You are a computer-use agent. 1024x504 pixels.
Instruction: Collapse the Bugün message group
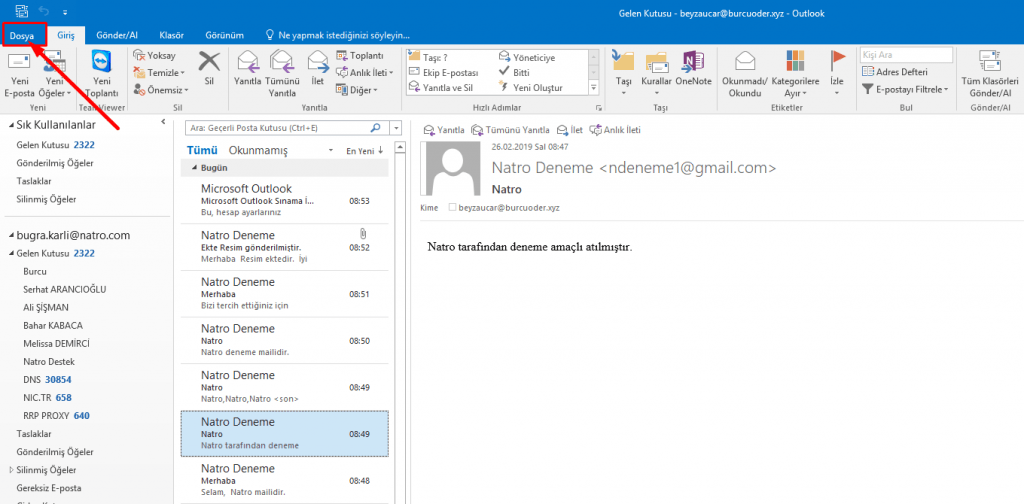(x=194, y=168)
